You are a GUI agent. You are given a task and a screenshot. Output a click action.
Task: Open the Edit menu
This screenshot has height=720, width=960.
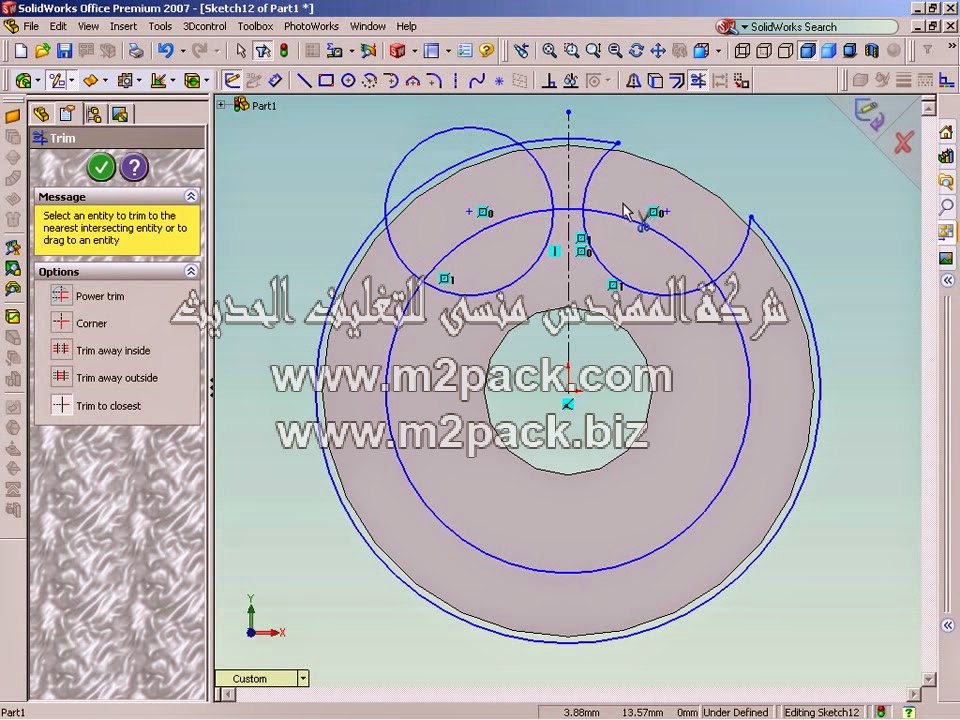58,26
